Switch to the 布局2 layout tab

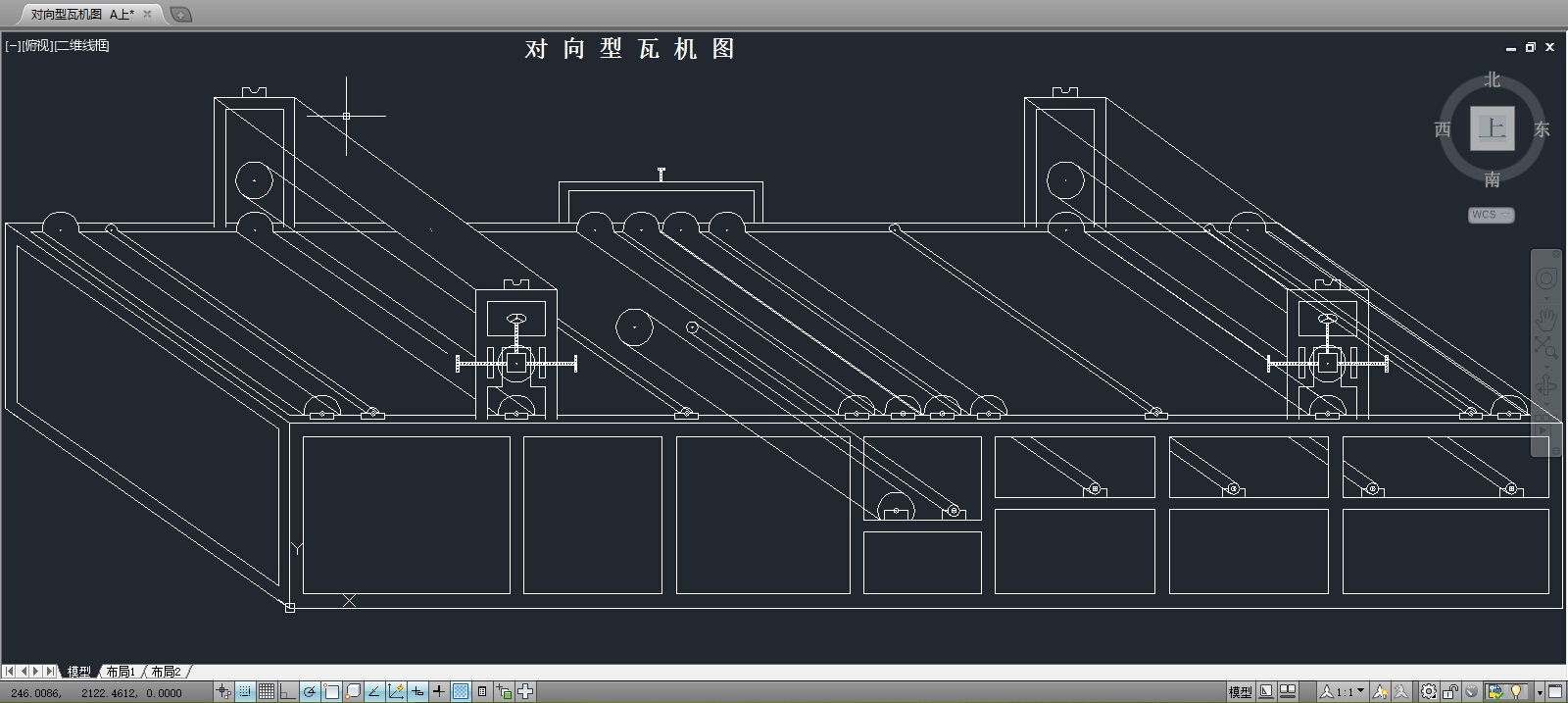click(166, 672)
